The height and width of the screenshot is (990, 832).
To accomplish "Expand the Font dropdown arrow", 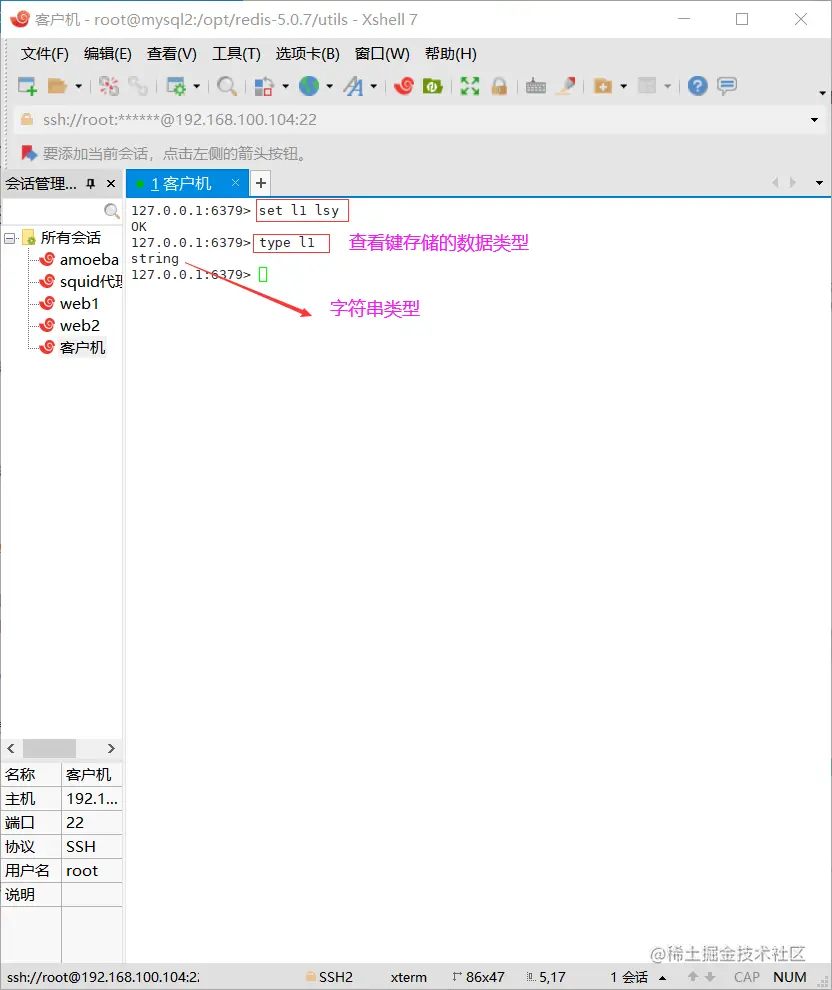I will click(374, 86).
